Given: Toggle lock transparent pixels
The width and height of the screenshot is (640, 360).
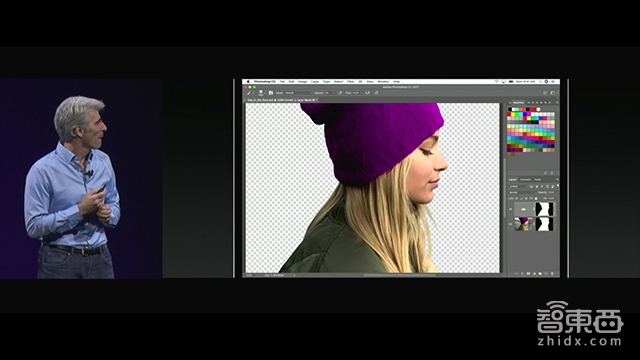Looking at the screenshot, I should point(516,198).
